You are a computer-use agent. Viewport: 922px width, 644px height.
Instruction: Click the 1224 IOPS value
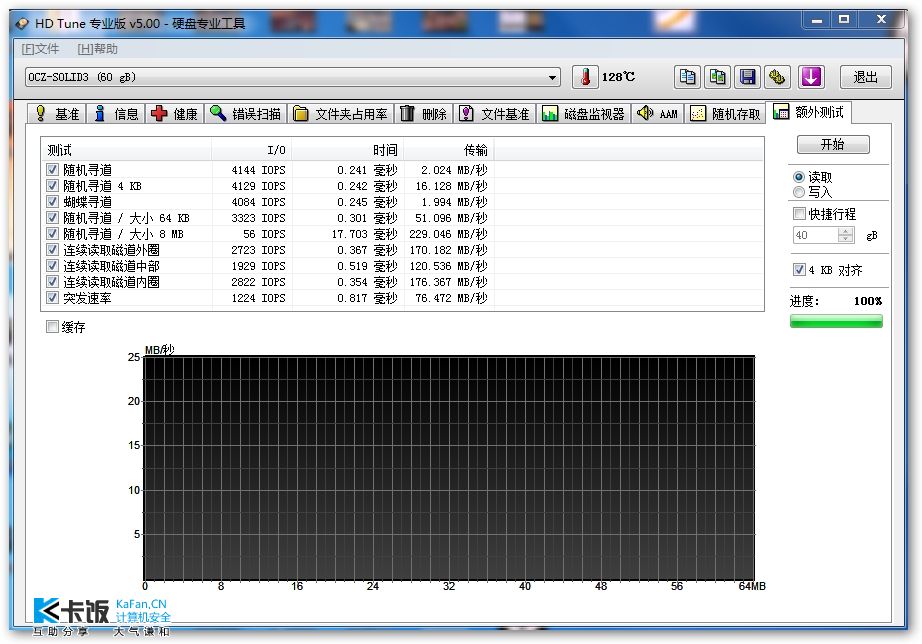[259, 298]
